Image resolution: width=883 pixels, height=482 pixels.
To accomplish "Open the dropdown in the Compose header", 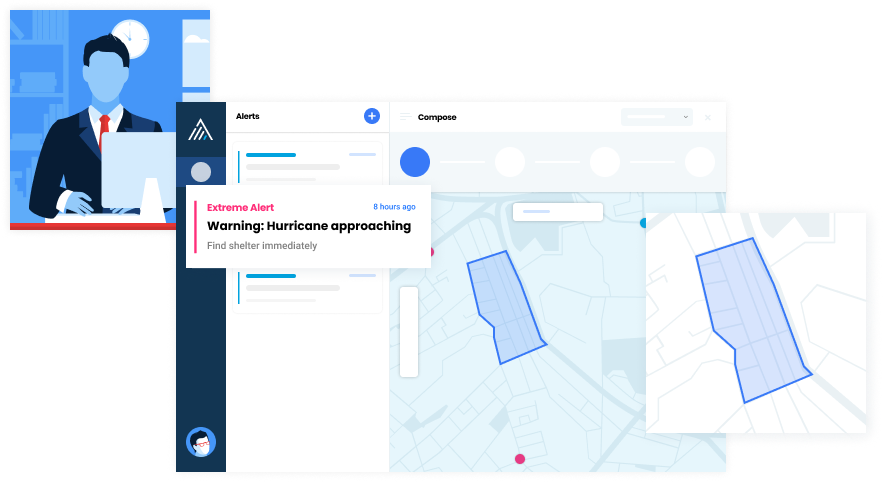I will 657,117.
